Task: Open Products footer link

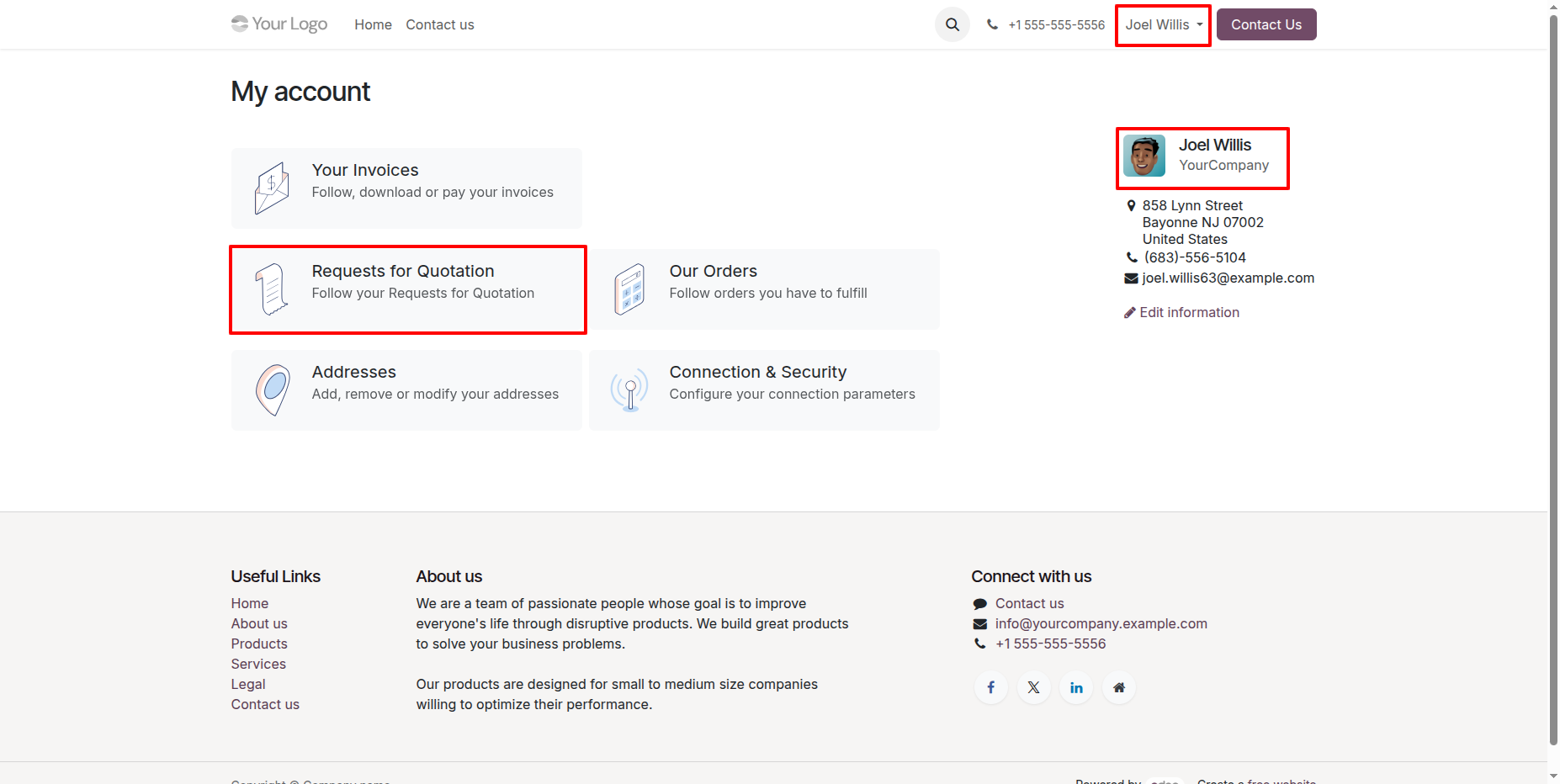Action: point(259,644)
